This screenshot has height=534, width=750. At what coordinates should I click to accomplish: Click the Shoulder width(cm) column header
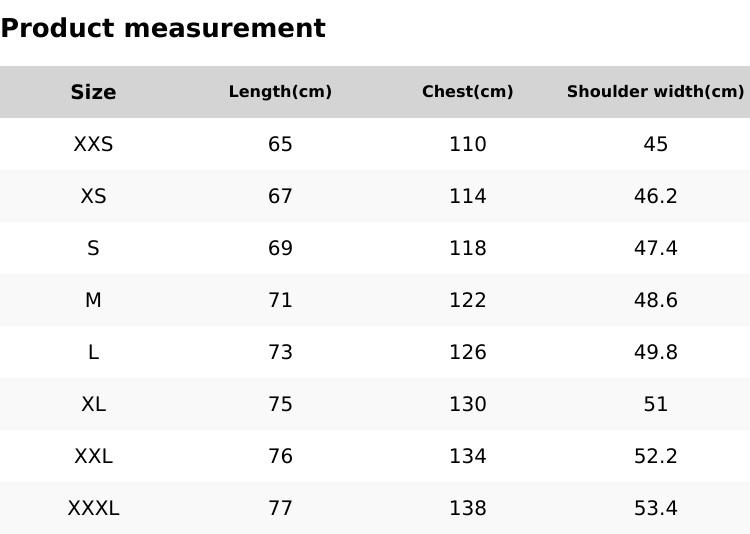655,92
